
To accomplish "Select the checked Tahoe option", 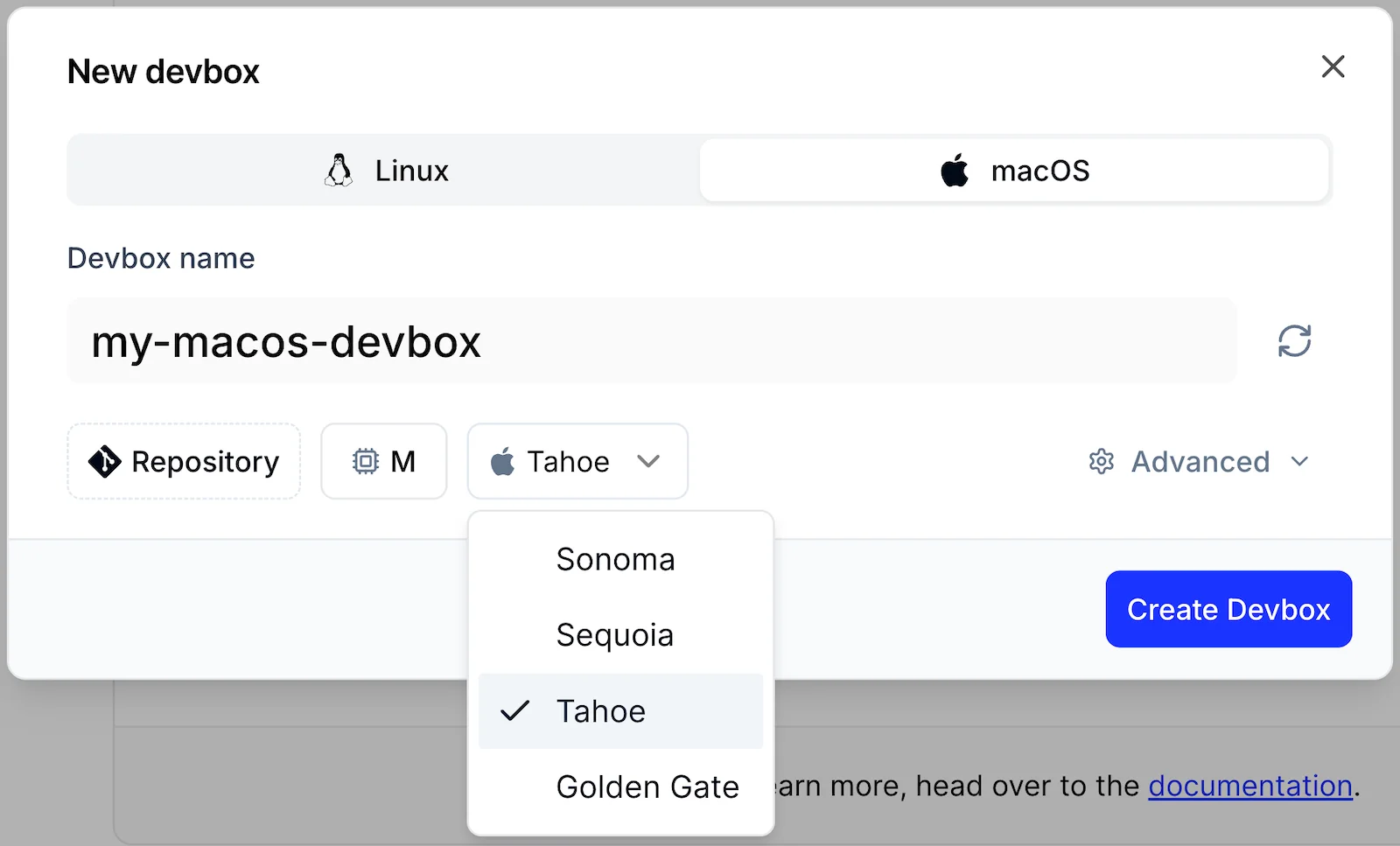I will click(620, 711).
